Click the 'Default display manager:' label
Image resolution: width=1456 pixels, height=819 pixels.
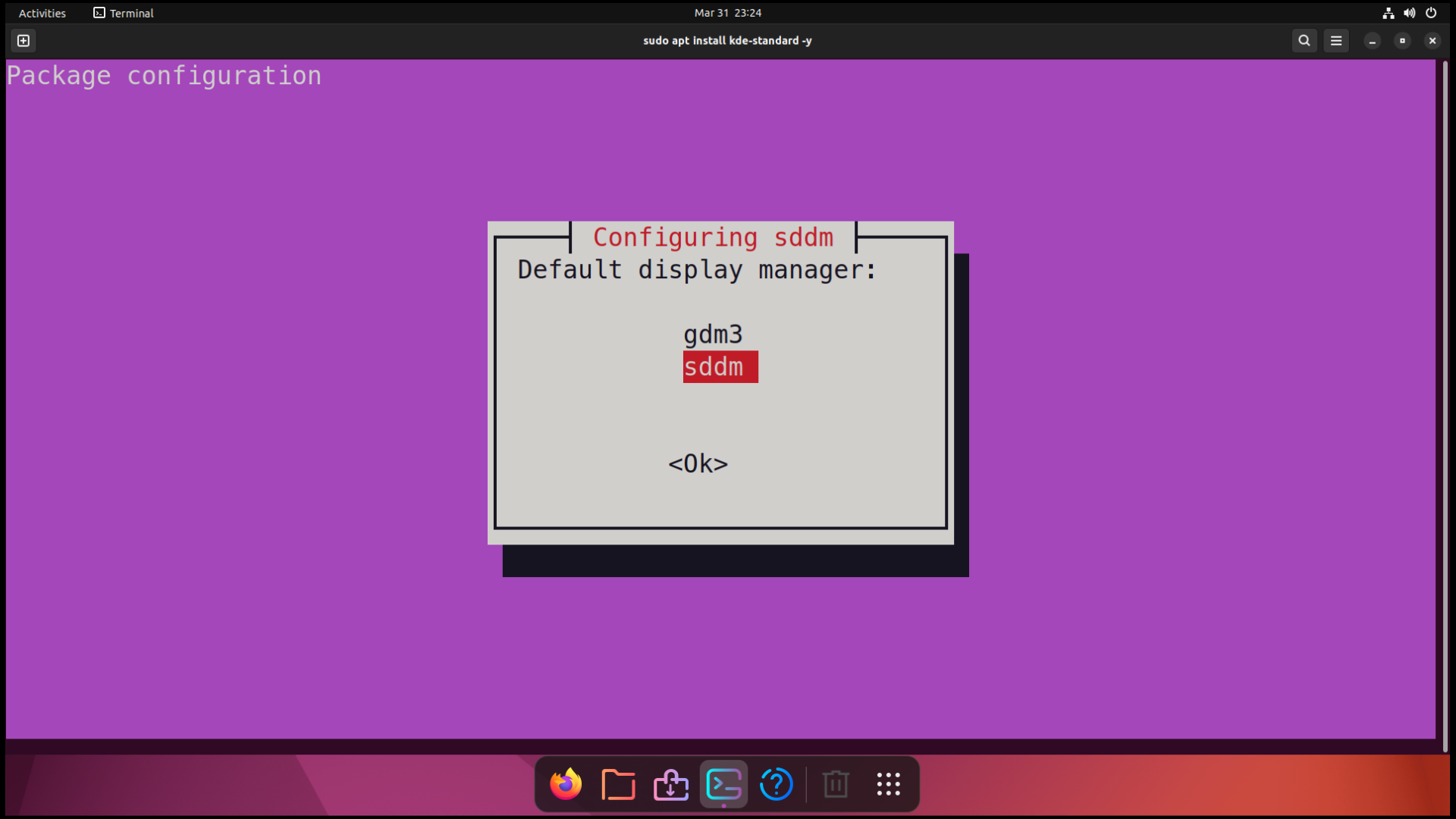pos(697,270)
